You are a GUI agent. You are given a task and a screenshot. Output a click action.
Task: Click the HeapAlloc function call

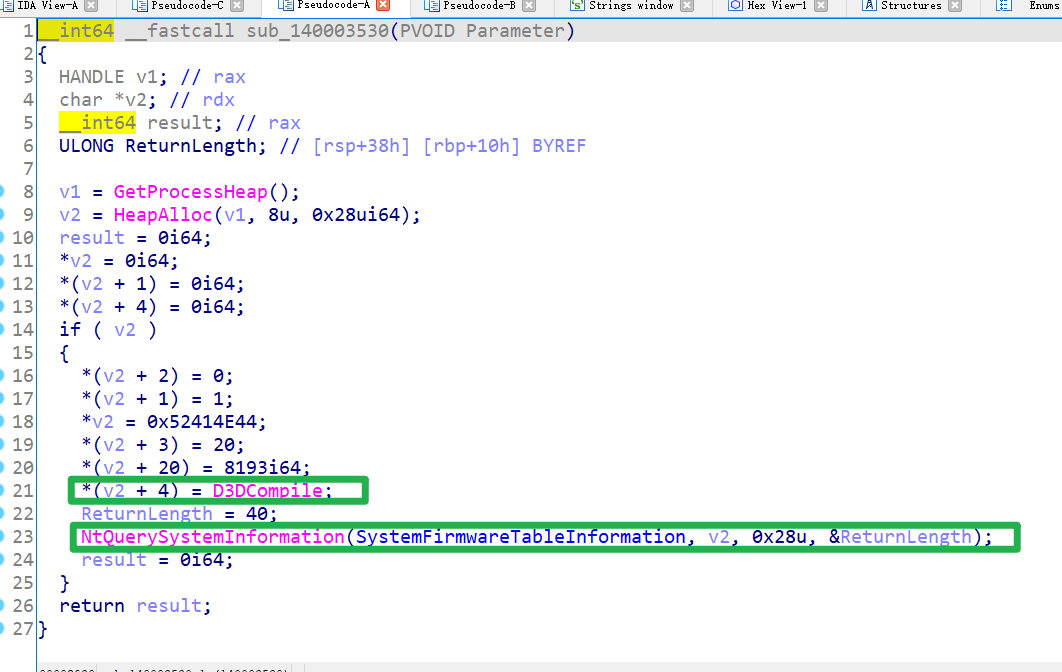tap(163, 215)
